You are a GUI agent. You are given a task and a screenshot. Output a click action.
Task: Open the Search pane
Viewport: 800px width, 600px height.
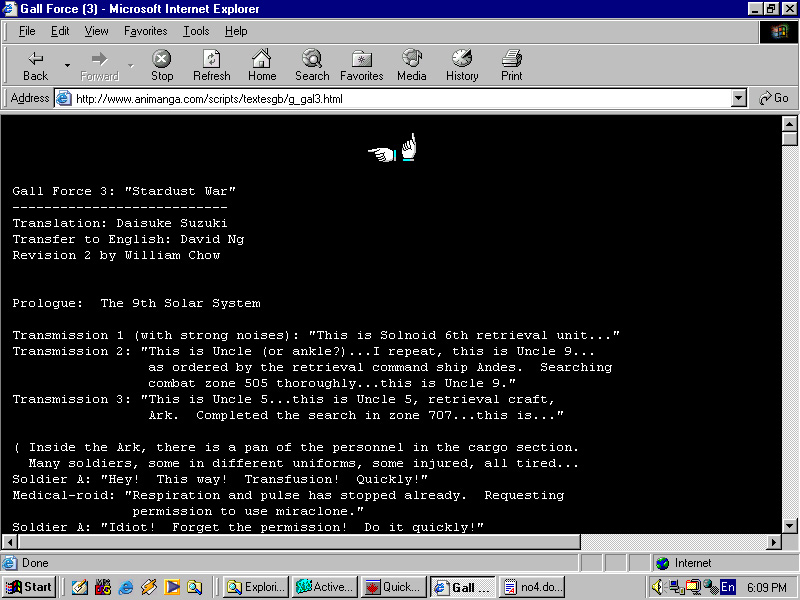point(312,65)
